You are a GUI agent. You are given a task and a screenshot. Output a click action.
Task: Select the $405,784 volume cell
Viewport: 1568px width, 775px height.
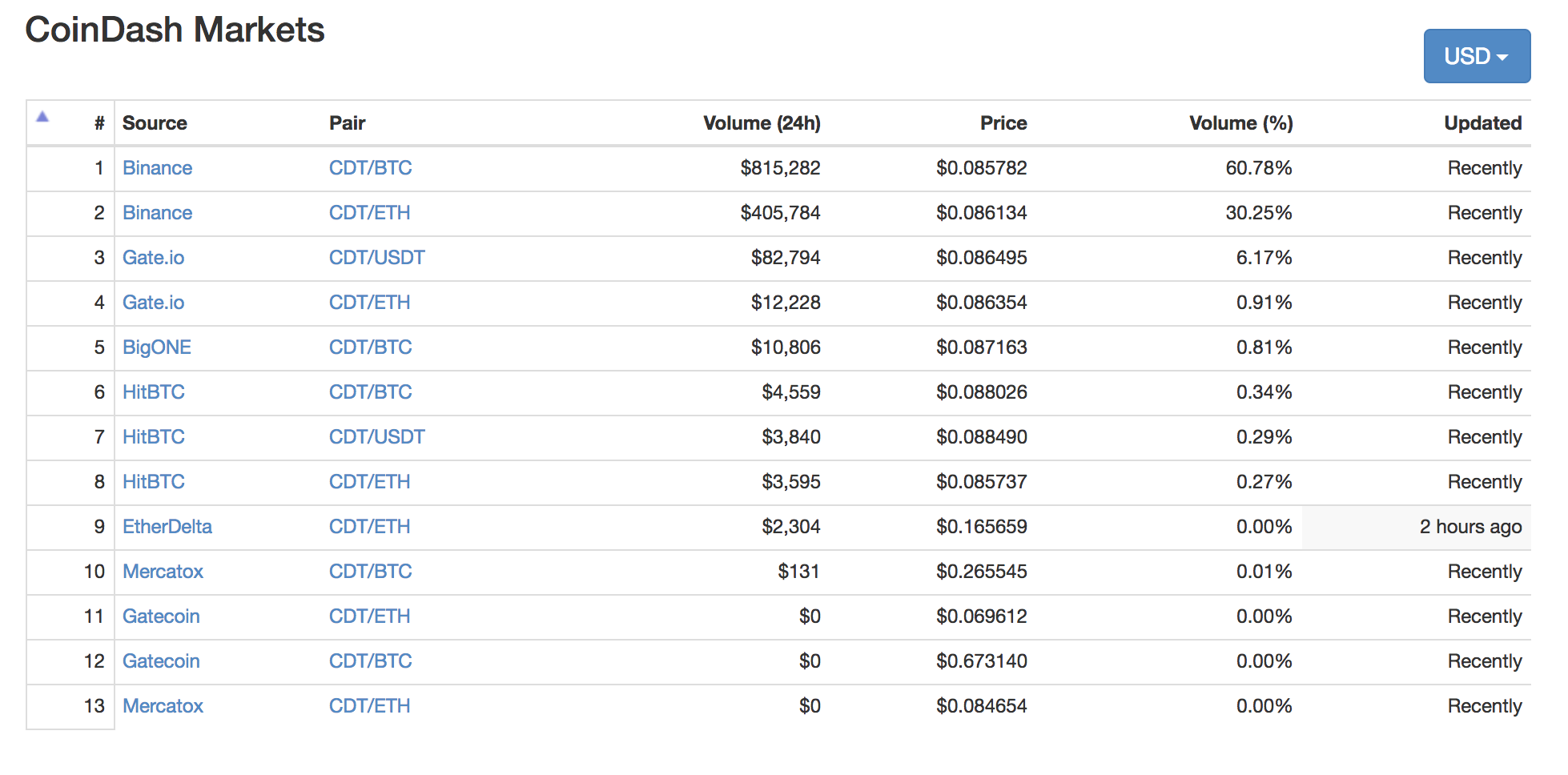pyautogui.click(x=780, y=213)
